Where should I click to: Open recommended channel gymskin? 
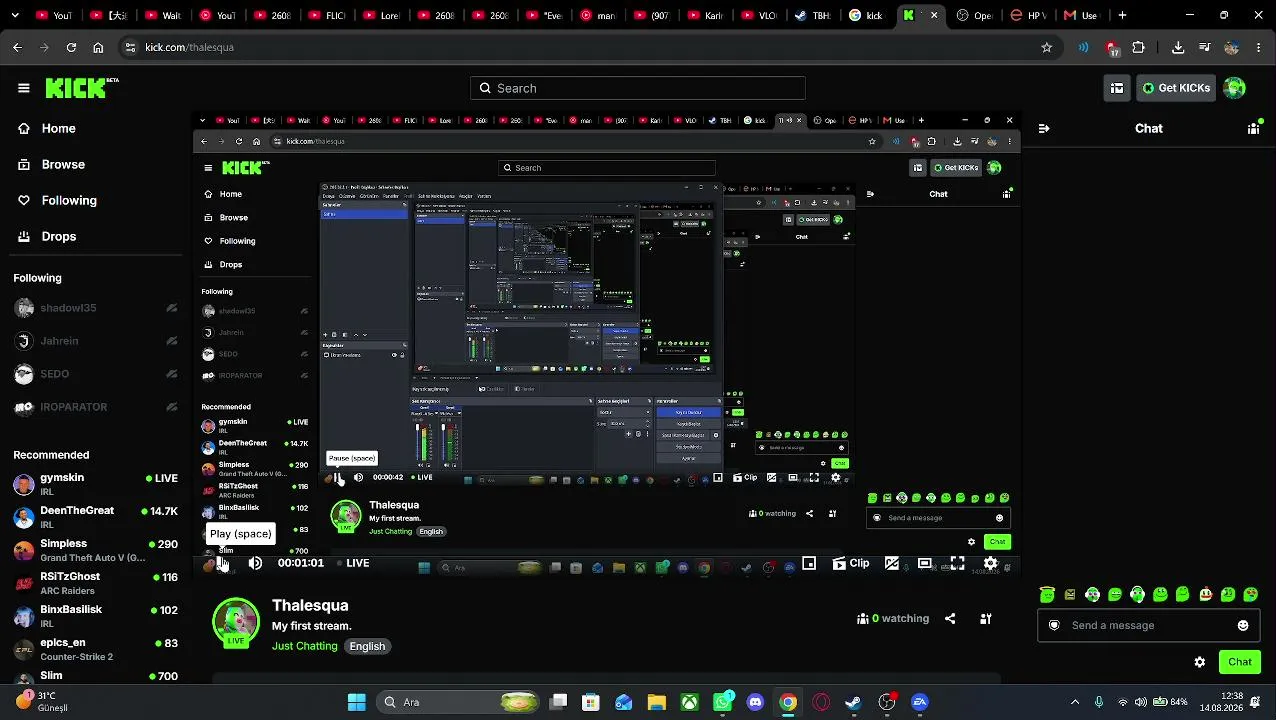pos(95,484)
